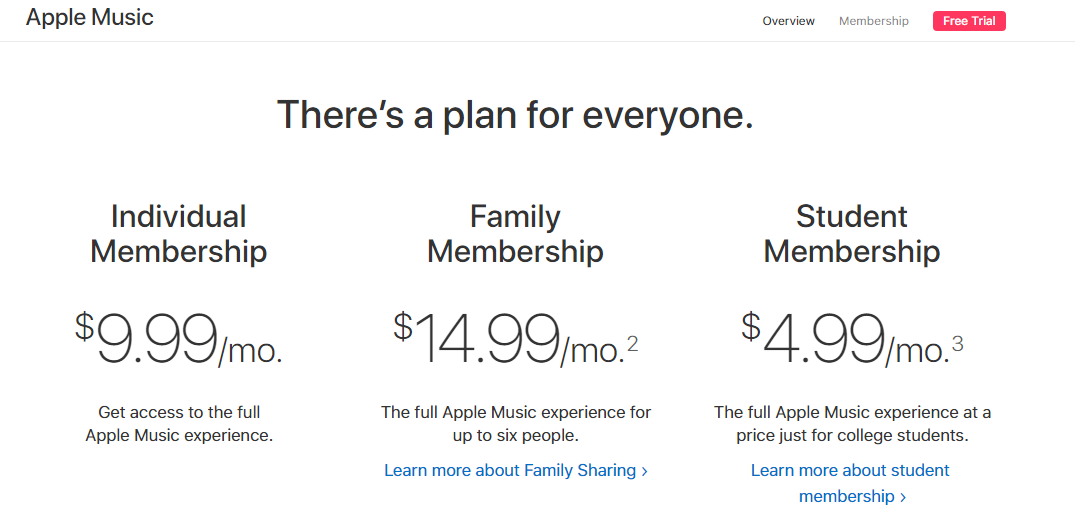Click the chevron arrow after student membership
1075x527 pixels.
[903, 497]
